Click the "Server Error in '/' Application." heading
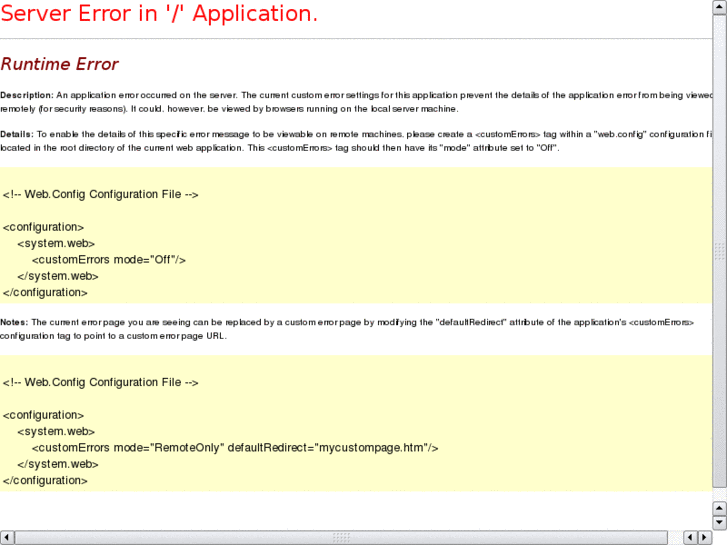The height and width of the screenshot is (545, 727). coord(159,13)
